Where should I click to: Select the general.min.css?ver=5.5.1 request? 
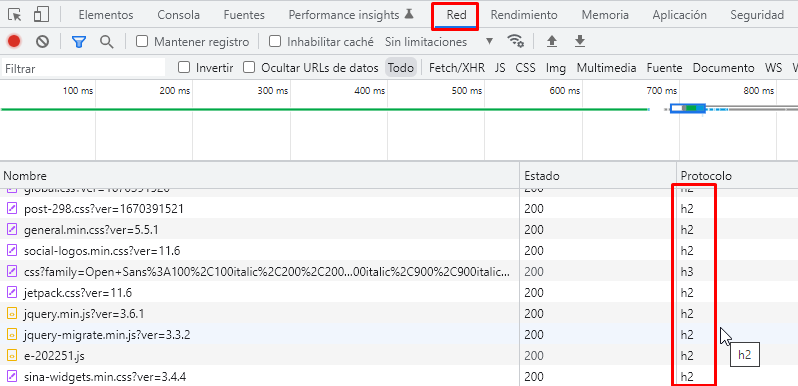(91, 230)
